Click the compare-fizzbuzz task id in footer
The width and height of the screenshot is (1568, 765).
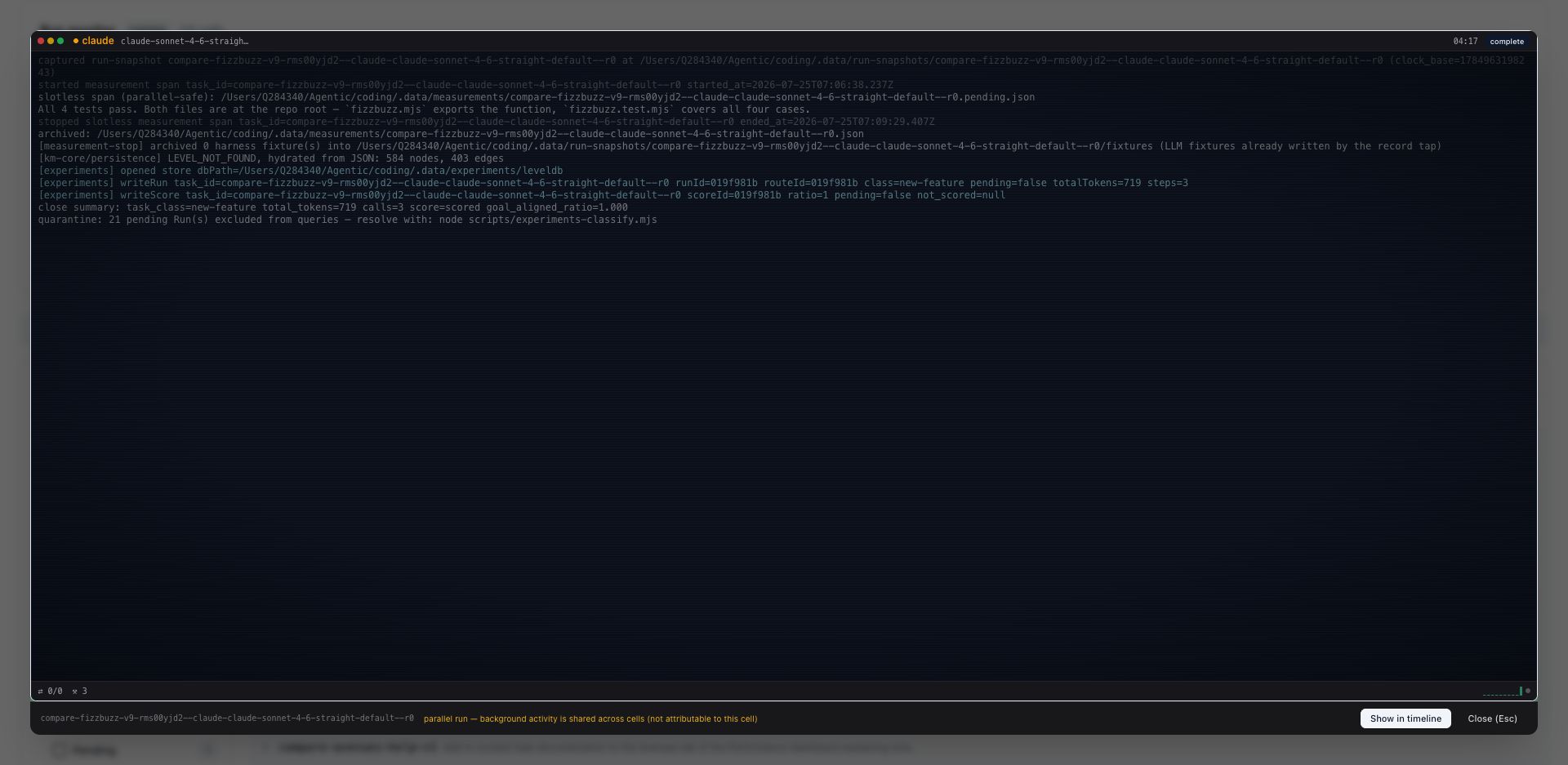pyautogui.click(x=227, y=718)
